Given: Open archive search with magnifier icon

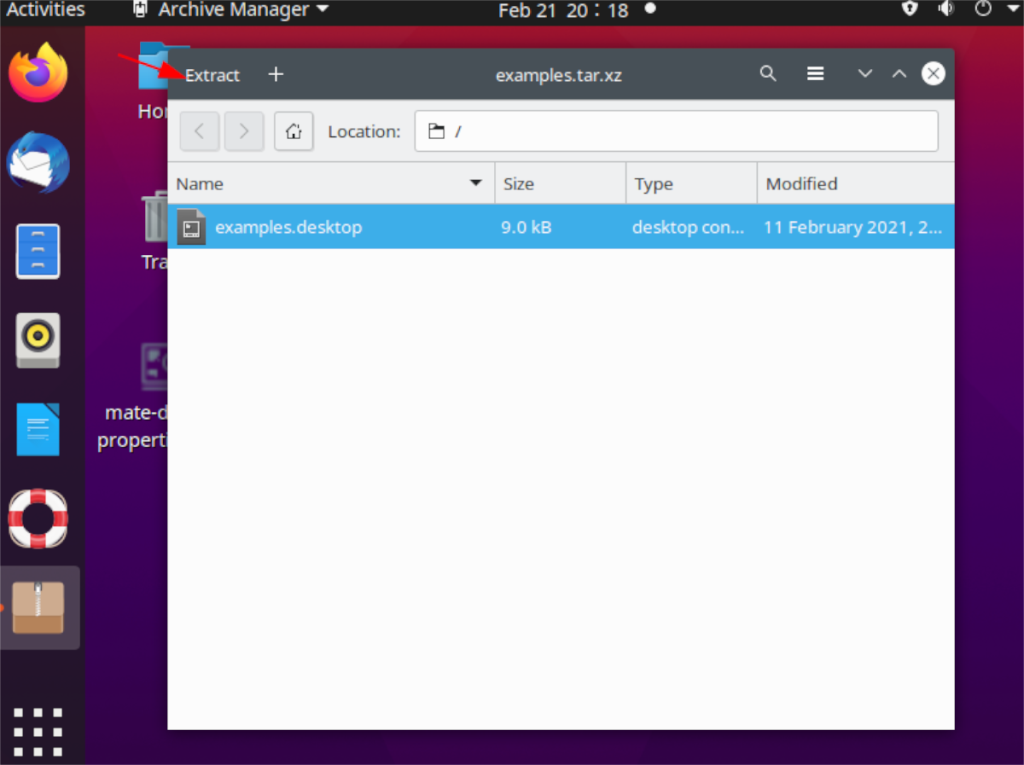Looking at the screenshot, I should pyautogui.click(x=768, y=73).
